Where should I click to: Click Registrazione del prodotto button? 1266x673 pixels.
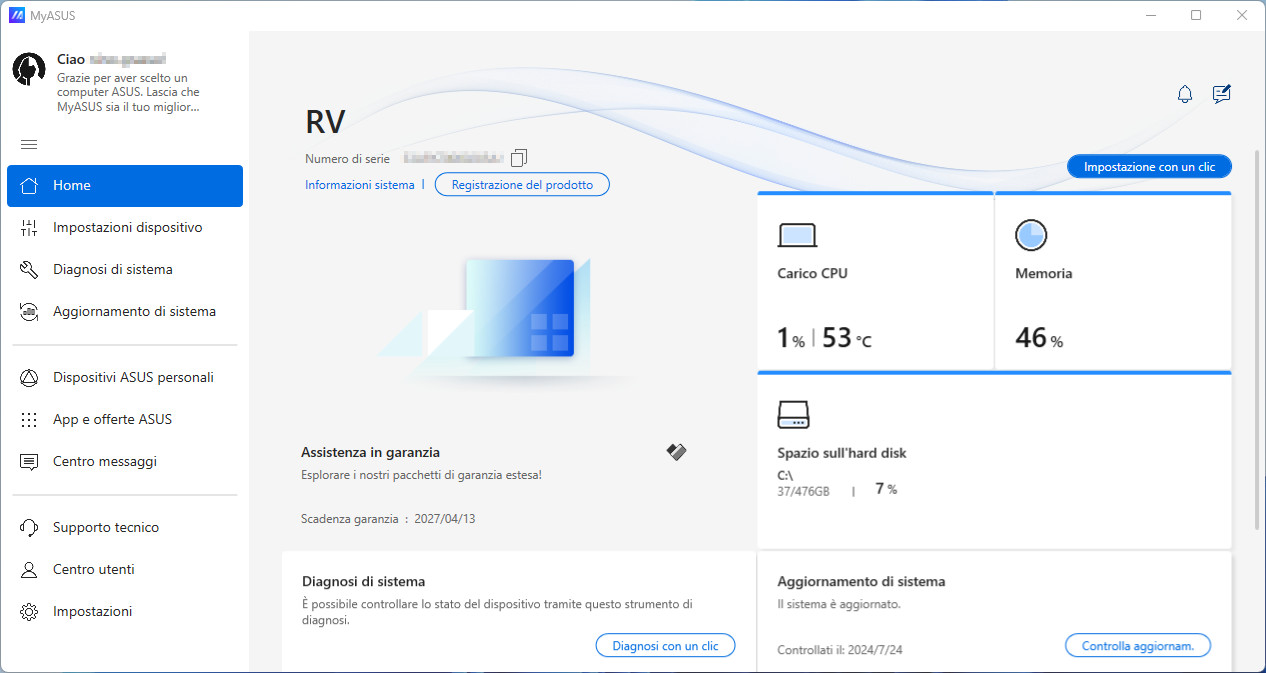tap(522, 184)
